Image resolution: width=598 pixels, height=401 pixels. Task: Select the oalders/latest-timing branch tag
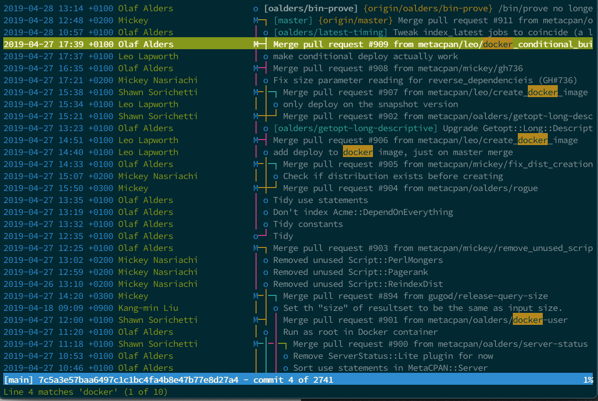pyautogui.click(x=330, y=32)
